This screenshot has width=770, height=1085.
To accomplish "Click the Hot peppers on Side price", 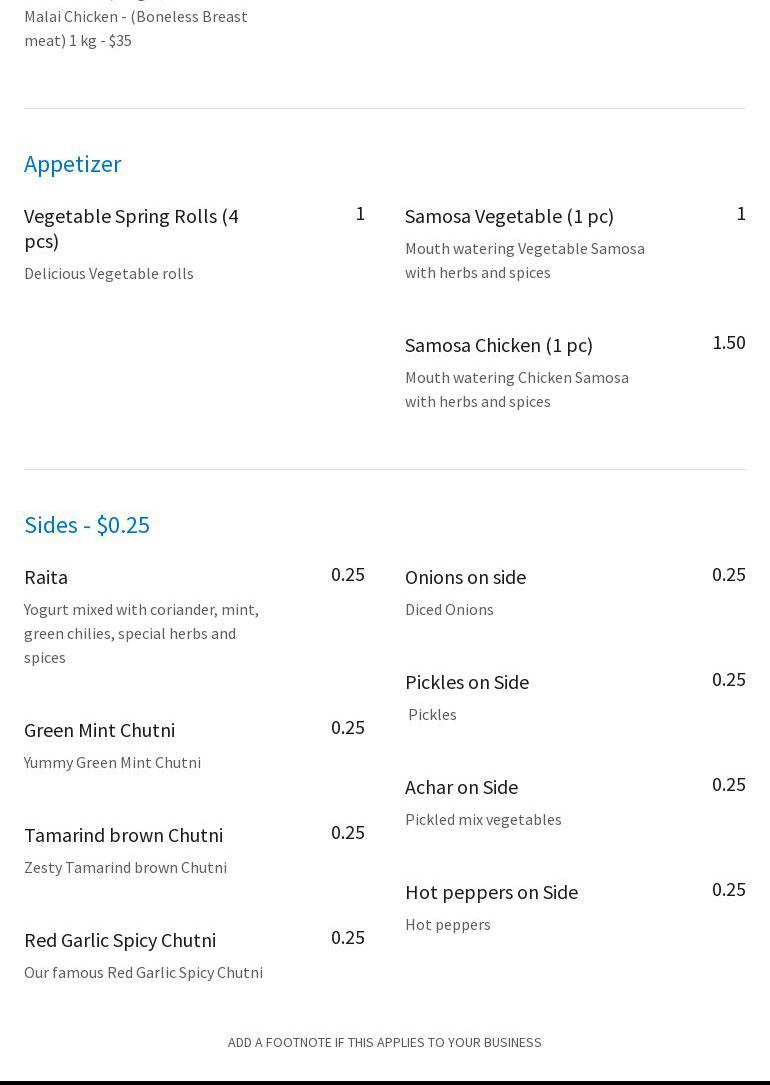I will pos(728,890).
